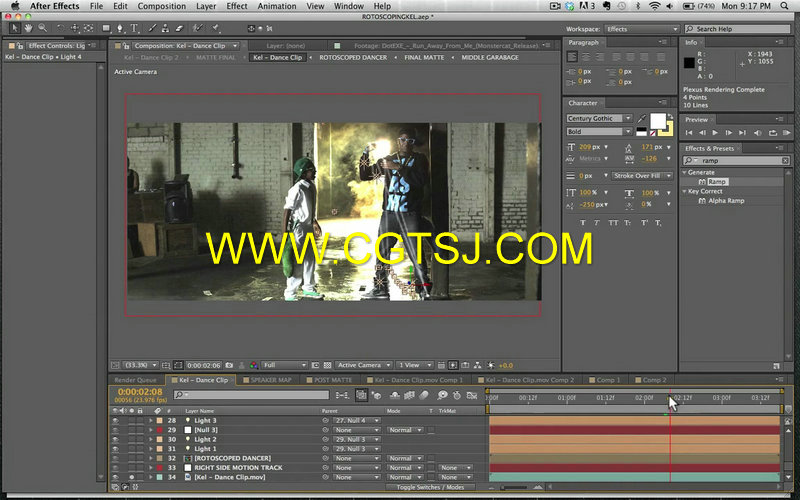Open the Effect menu

point(237,6)
